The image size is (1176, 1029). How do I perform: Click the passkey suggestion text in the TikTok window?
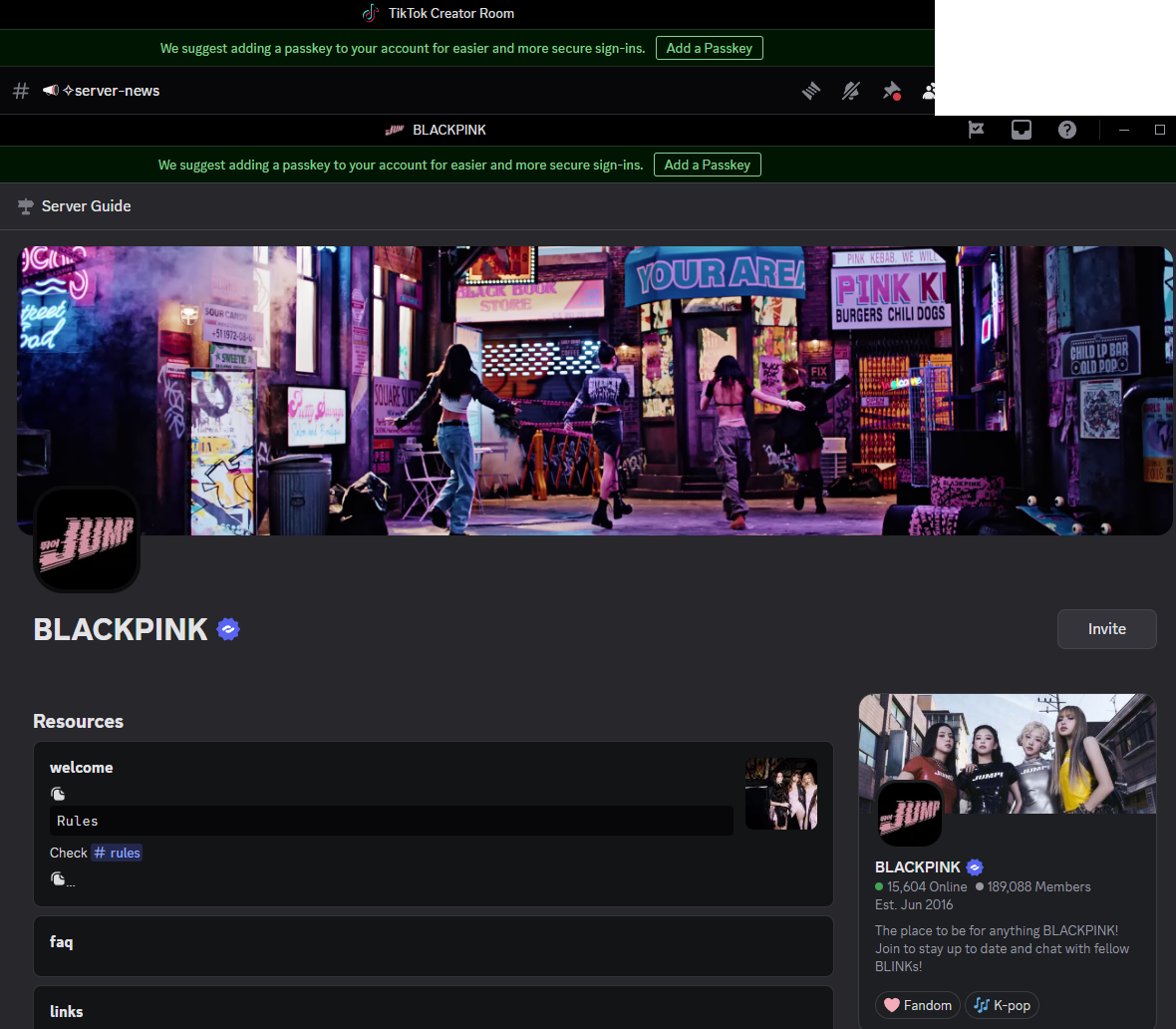click(403, 48)
